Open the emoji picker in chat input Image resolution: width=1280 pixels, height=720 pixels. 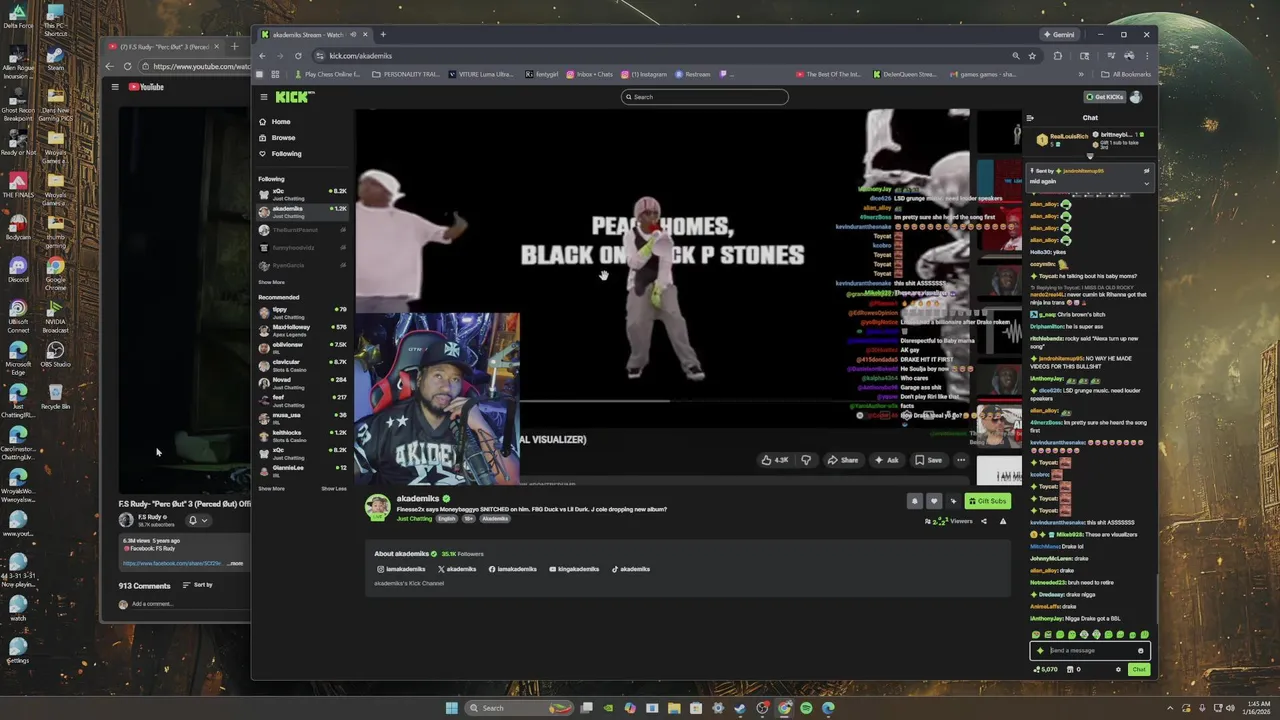point(1140,651)
